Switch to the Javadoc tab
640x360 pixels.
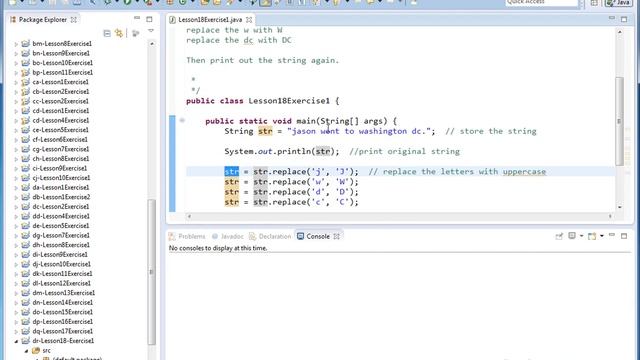pos(228,236)
